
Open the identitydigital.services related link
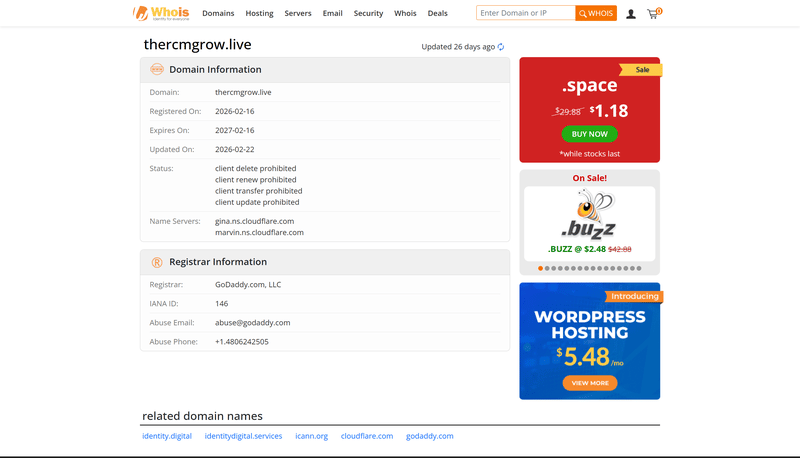pyautogui.click(x=243, y=436)
